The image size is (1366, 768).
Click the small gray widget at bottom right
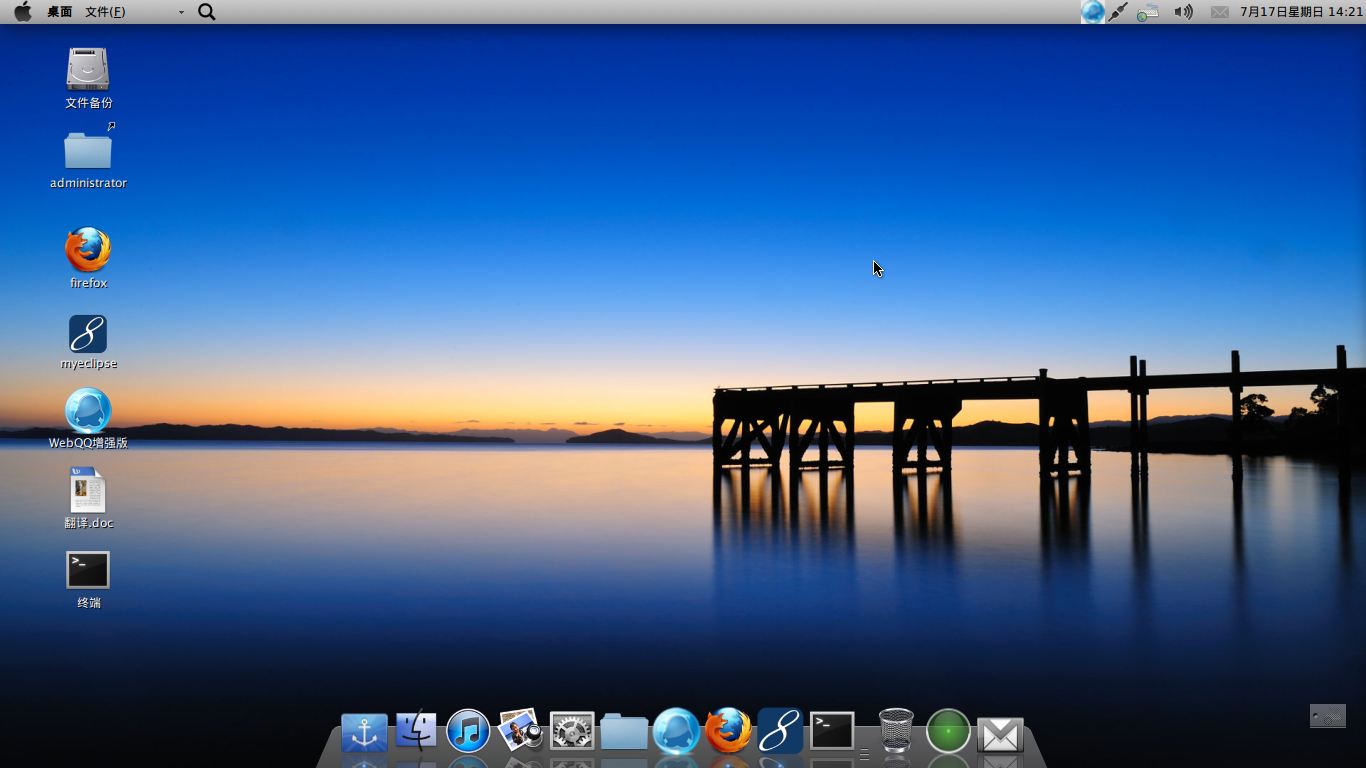point(1328,716)
